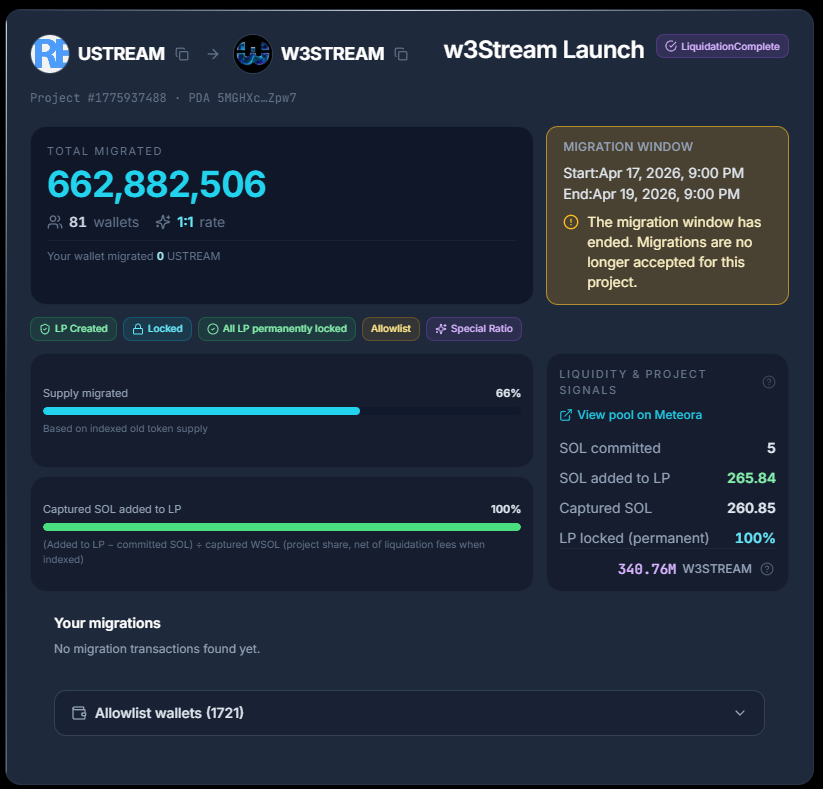Click the 340.76M W3STREAM amount
This screenshot has height=789, width=823.
pos(684,569)
